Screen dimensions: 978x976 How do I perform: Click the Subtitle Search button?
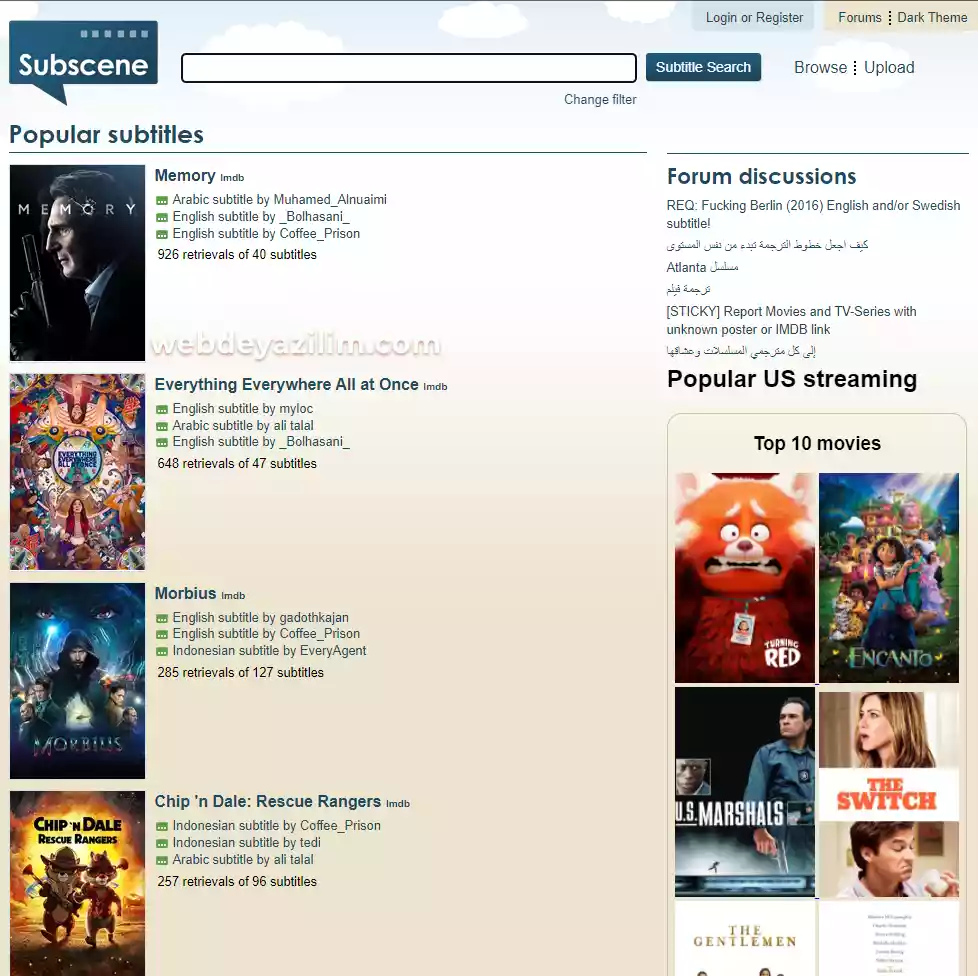point(703,67)
